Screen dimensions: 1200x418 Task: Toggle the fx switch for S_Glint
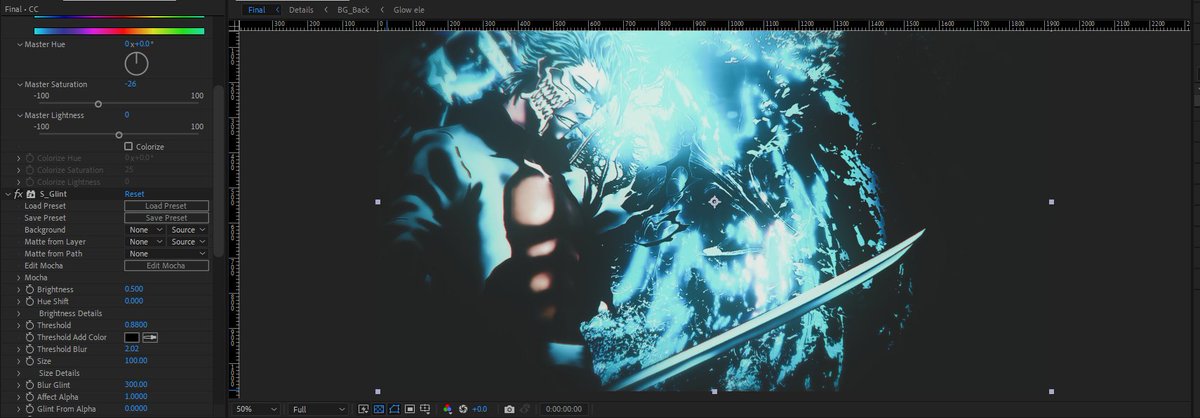tap(18, 193)
